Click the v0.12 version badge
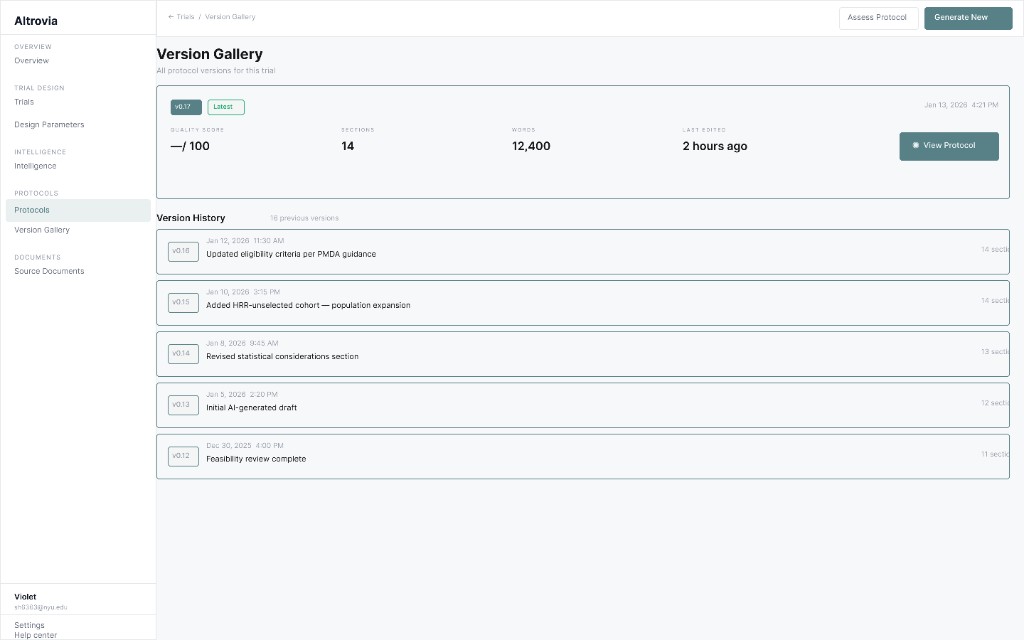Image resolution: width=1024 pixels, height=640 pixels. point(182,456)
